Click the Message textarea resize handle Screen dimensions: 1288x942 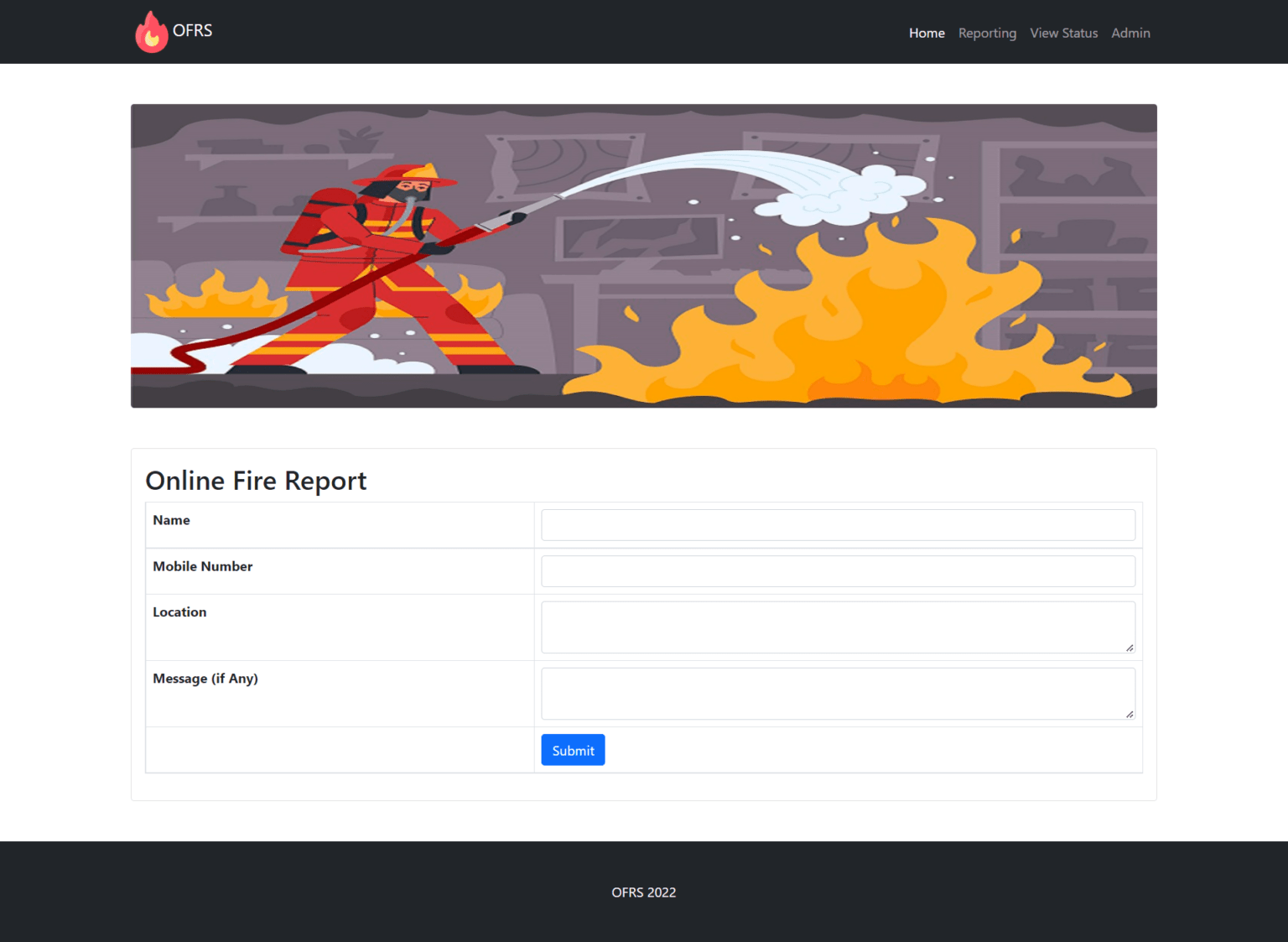(1128, 714)
